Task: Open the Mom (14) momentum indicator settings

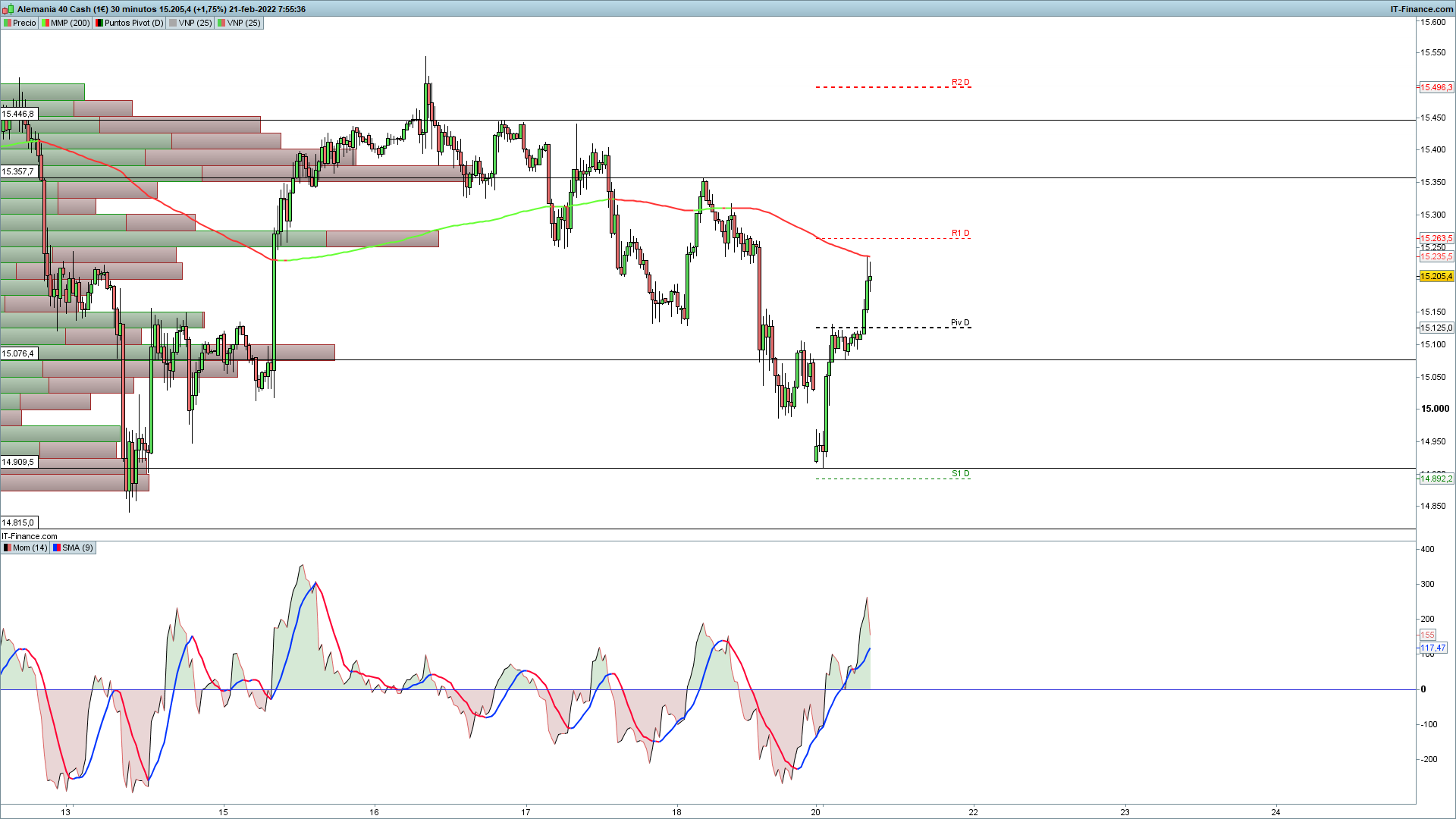Action: 25,548
